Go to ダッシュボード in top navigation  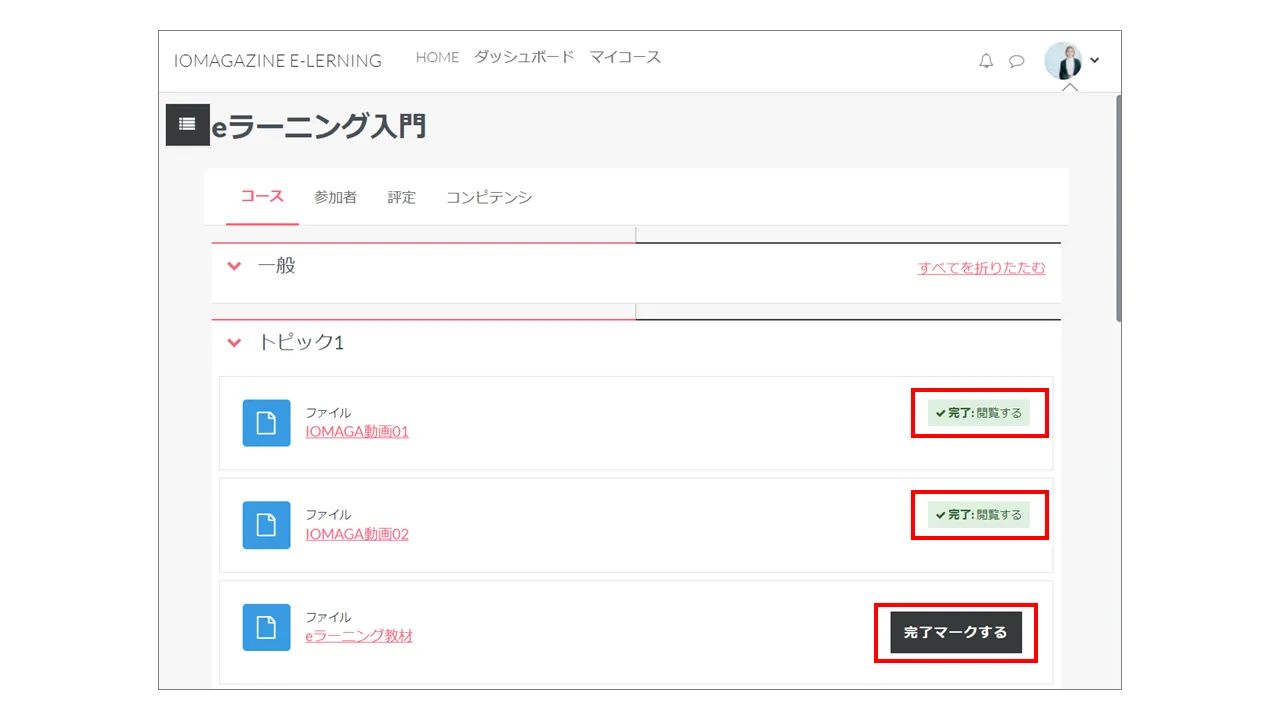tap(524, 57)
